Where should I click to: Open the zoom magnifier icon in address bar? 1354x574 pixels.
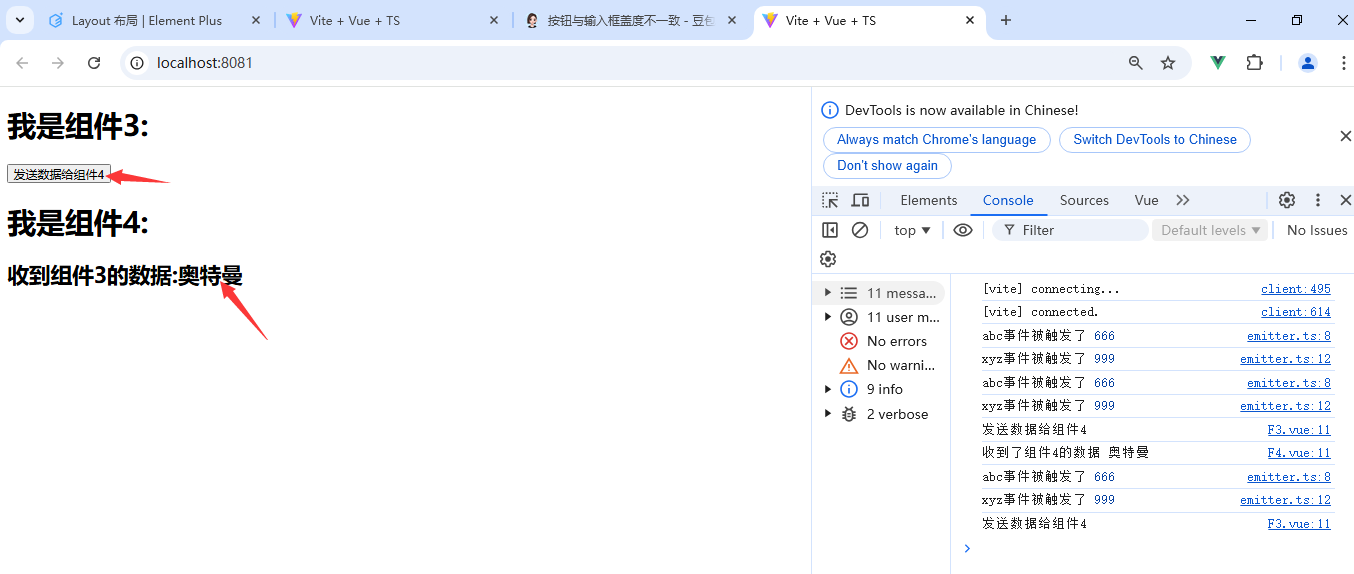[1136, 63]
